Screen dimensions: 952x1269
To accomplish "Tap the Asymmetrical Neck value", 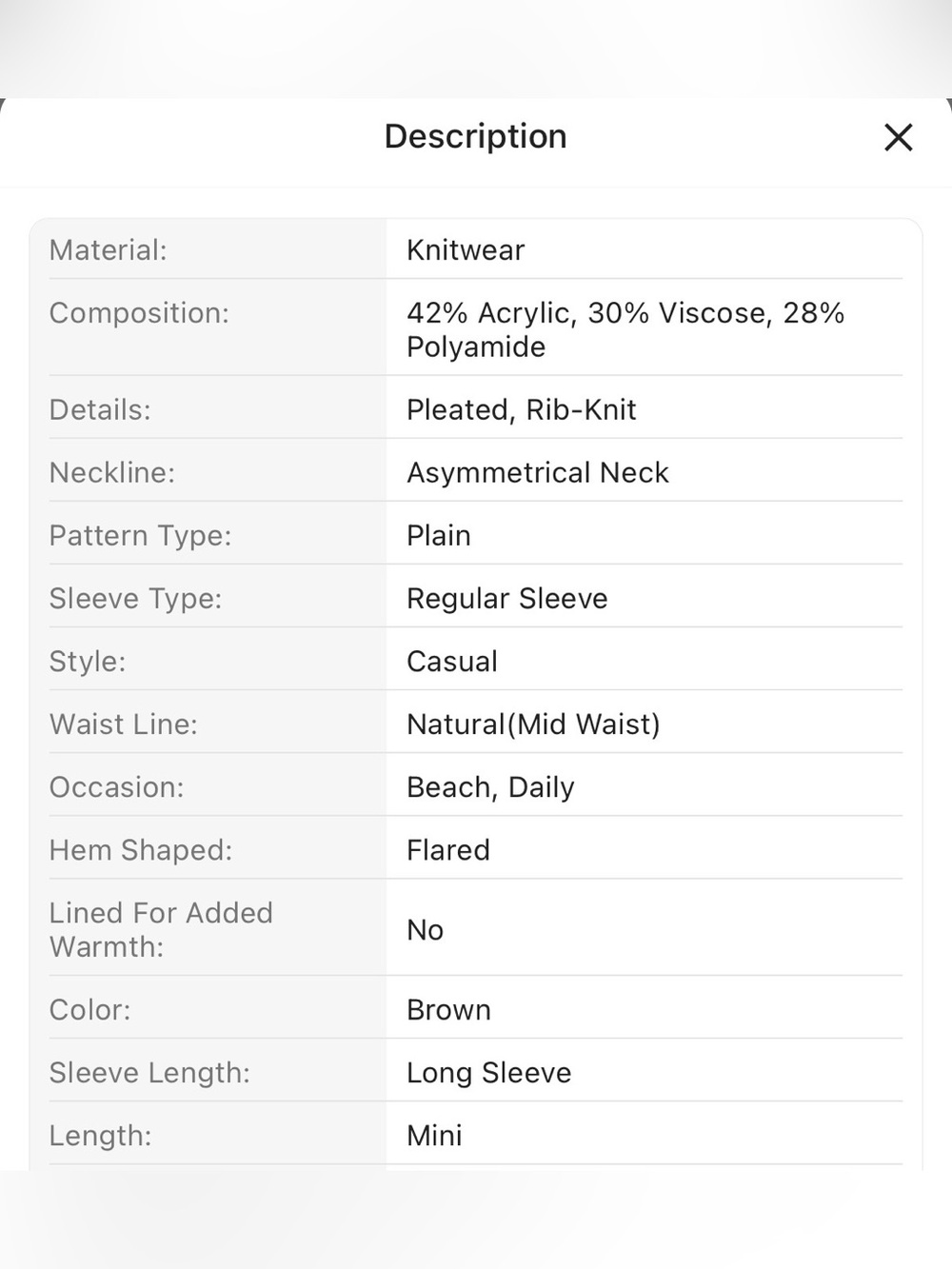I will pyautogui.click(x=538, y=473).
